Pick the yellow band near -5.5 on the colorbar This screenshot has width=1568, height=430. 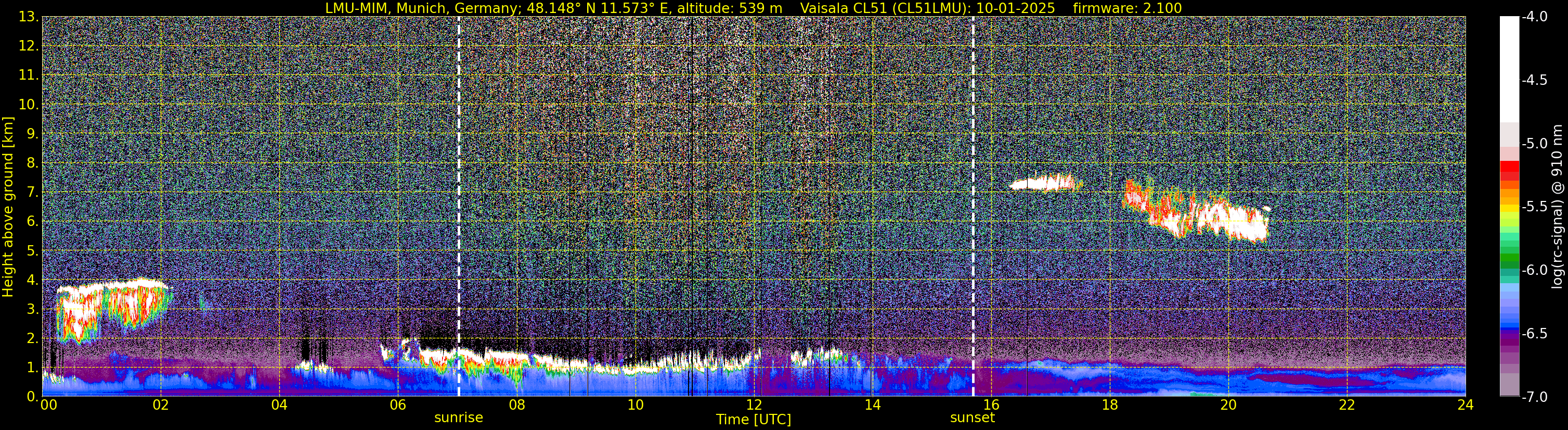pyautogui.click(x=1510, y=208)
